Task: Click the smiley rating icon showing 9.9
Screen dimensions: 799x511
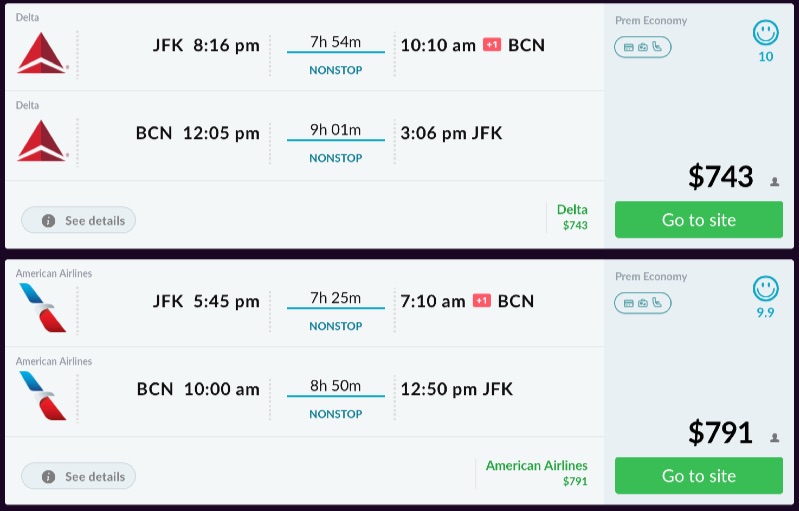Action: 766,289
